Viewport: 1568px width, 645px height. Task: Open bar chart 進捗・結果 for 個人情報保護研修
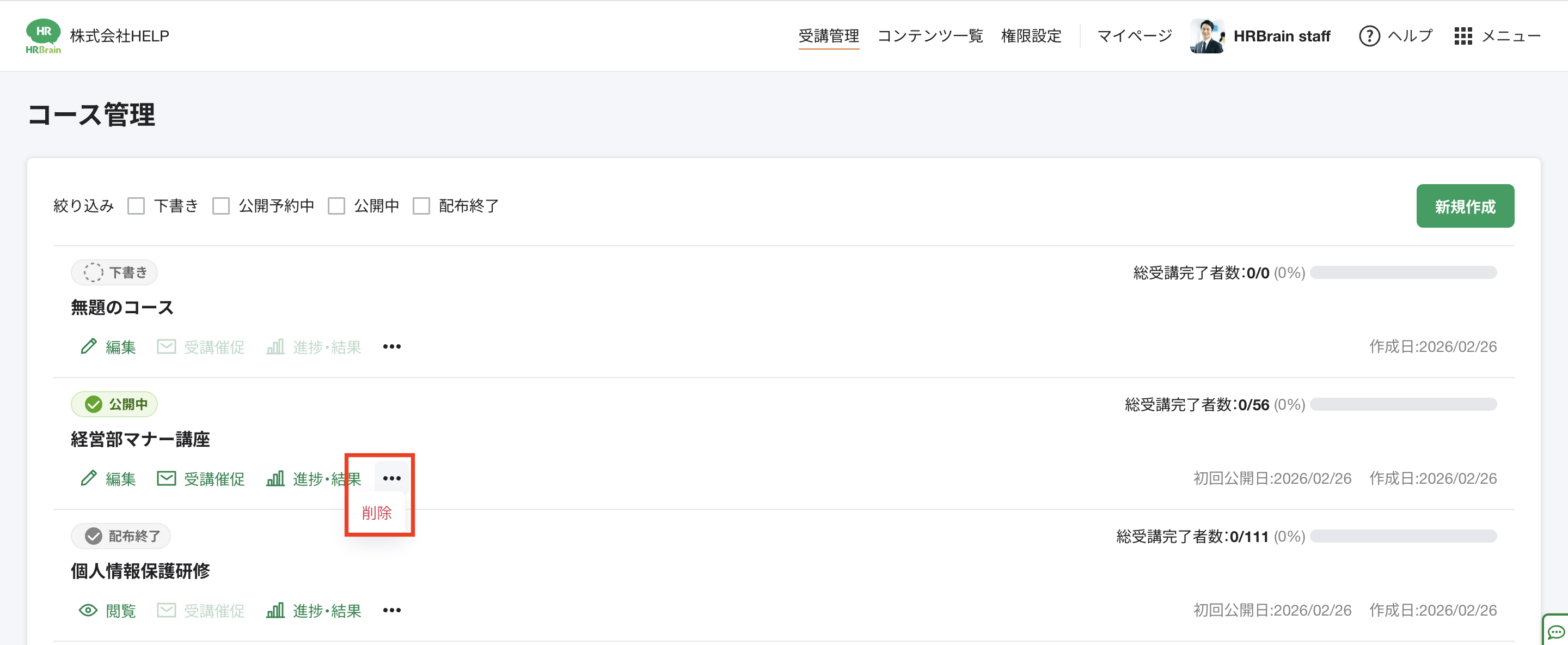275,610
